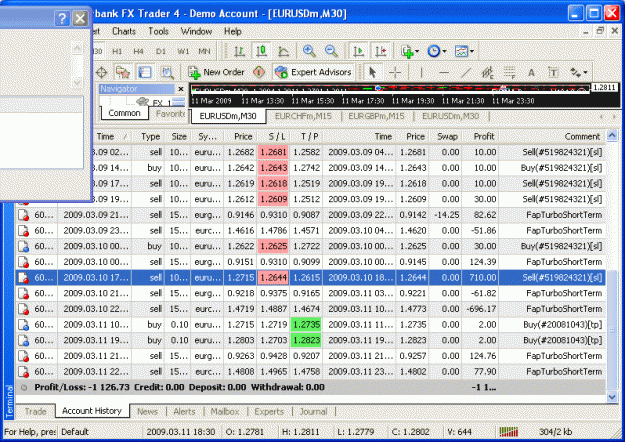Switch to the Mailbox terminal tab
The height and width of the screenshot is (442, 625).
(225, 411)
